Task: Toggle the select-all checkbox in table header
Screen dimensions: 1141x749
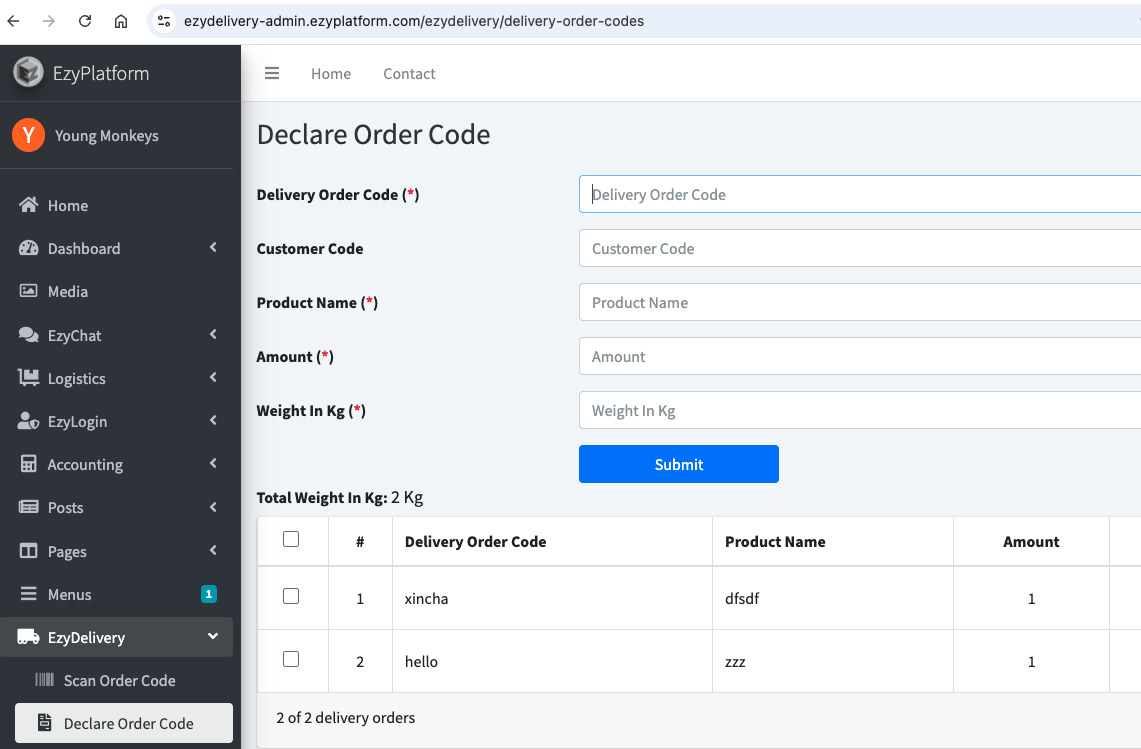Action: tap(291, 540)
